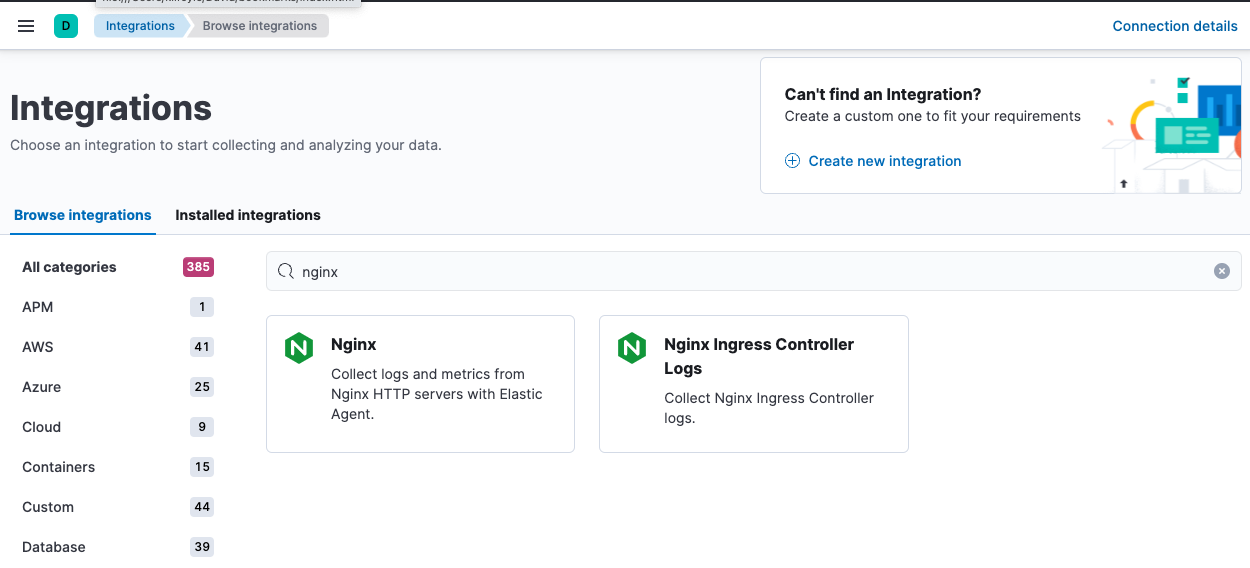The height and width of the screenshot is (568, 1250).
Task: Open the Nginx integration card
Action: point(420,384)
